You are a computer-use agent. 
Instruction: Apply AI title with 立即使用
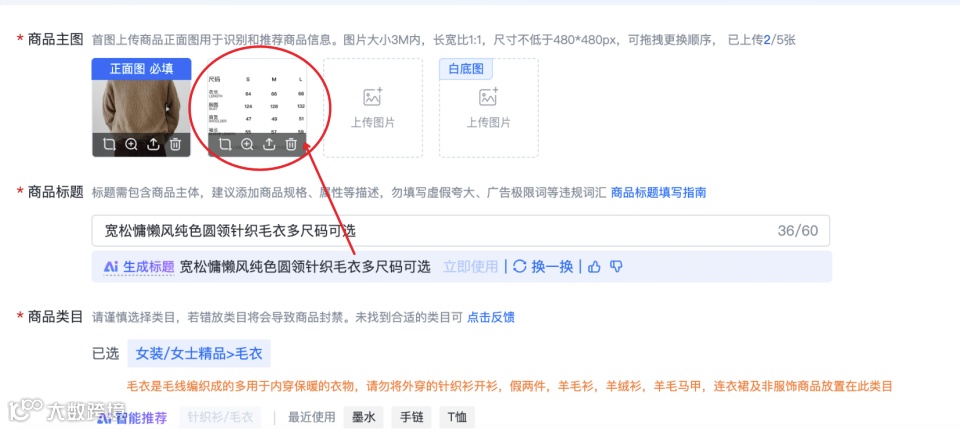(x=471, y=267)
